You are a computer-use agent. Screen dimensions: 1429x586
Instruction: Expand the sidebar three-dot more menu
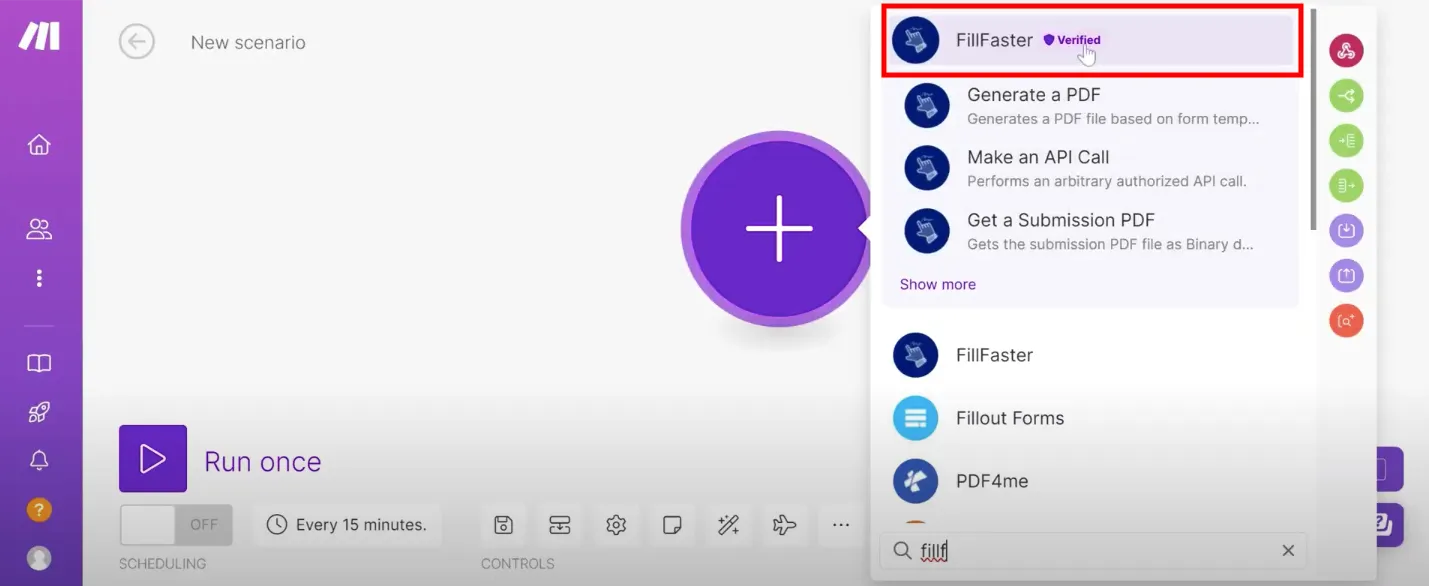[39, 278]
